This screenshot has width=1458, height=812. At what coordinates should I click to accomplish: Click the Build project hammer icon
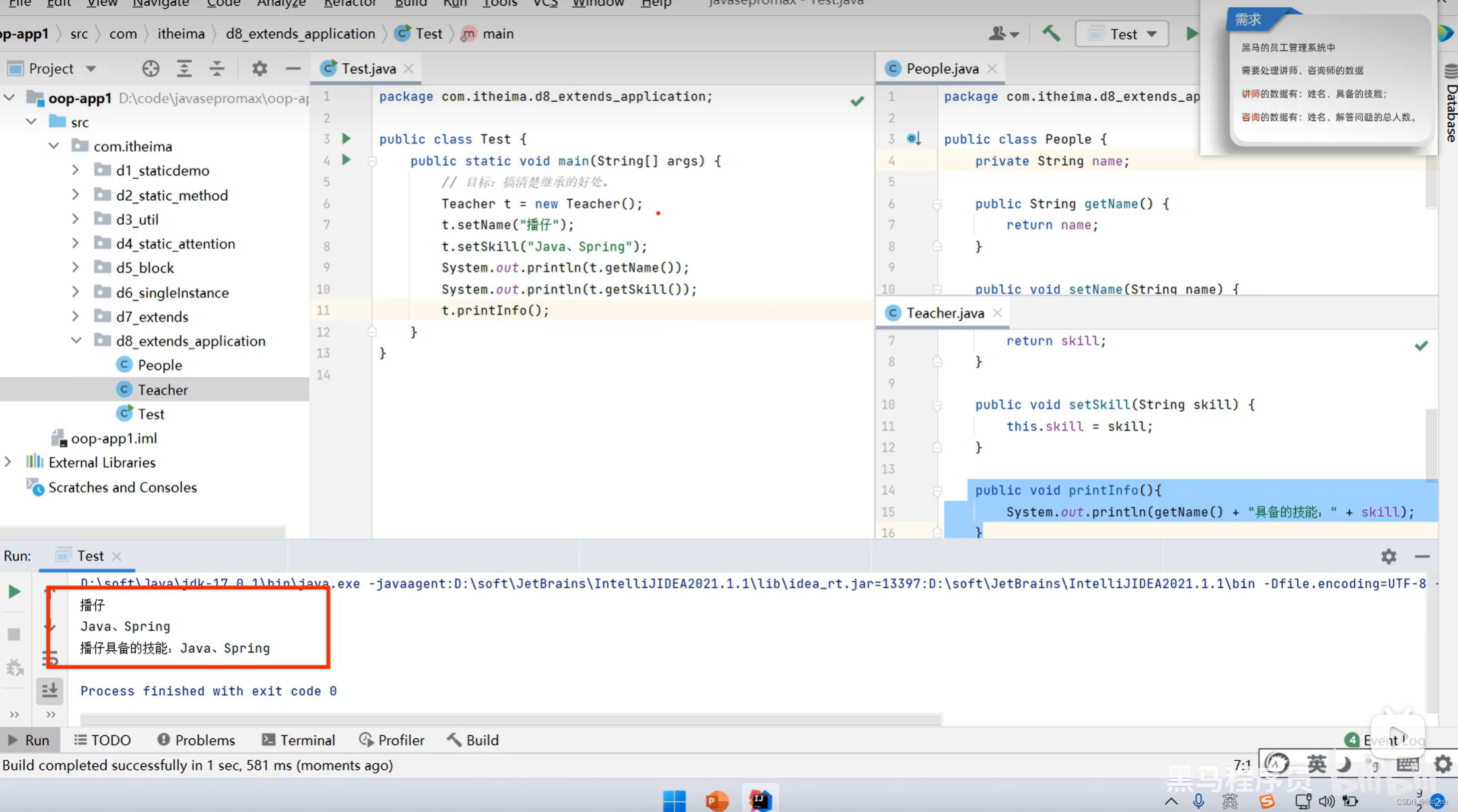(x=1051, y=33)
